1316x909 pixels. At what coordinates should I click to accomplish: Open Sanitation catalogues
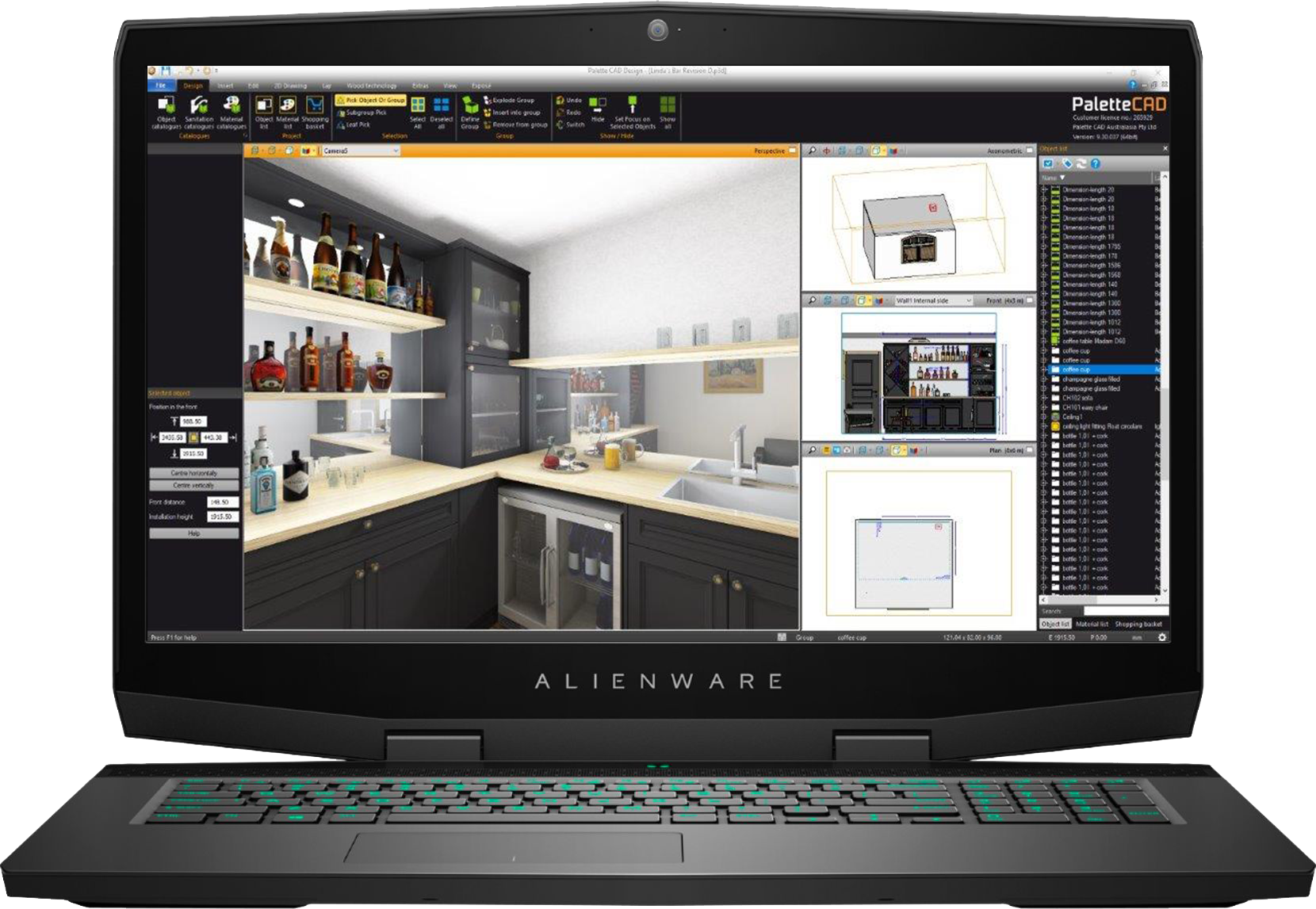tap(199, 113)
